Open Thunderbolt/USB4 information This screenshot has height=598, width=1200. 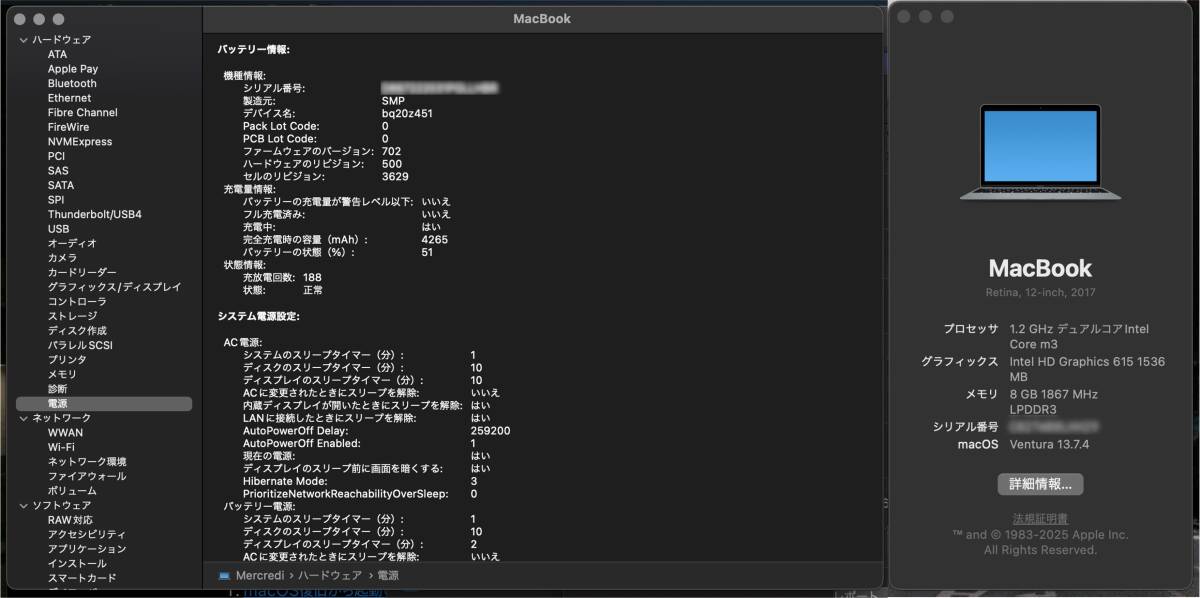95,214
